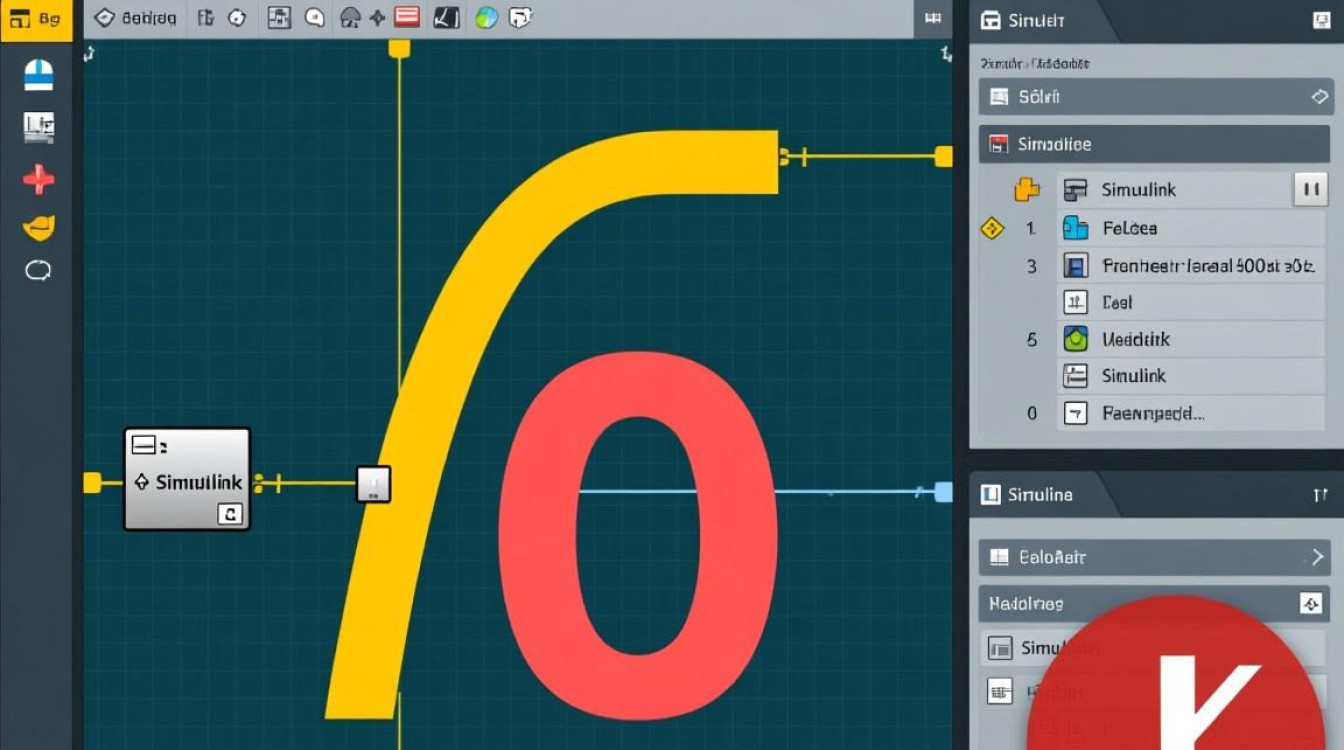Click the Simulink block on the canvas

(187, 479)
